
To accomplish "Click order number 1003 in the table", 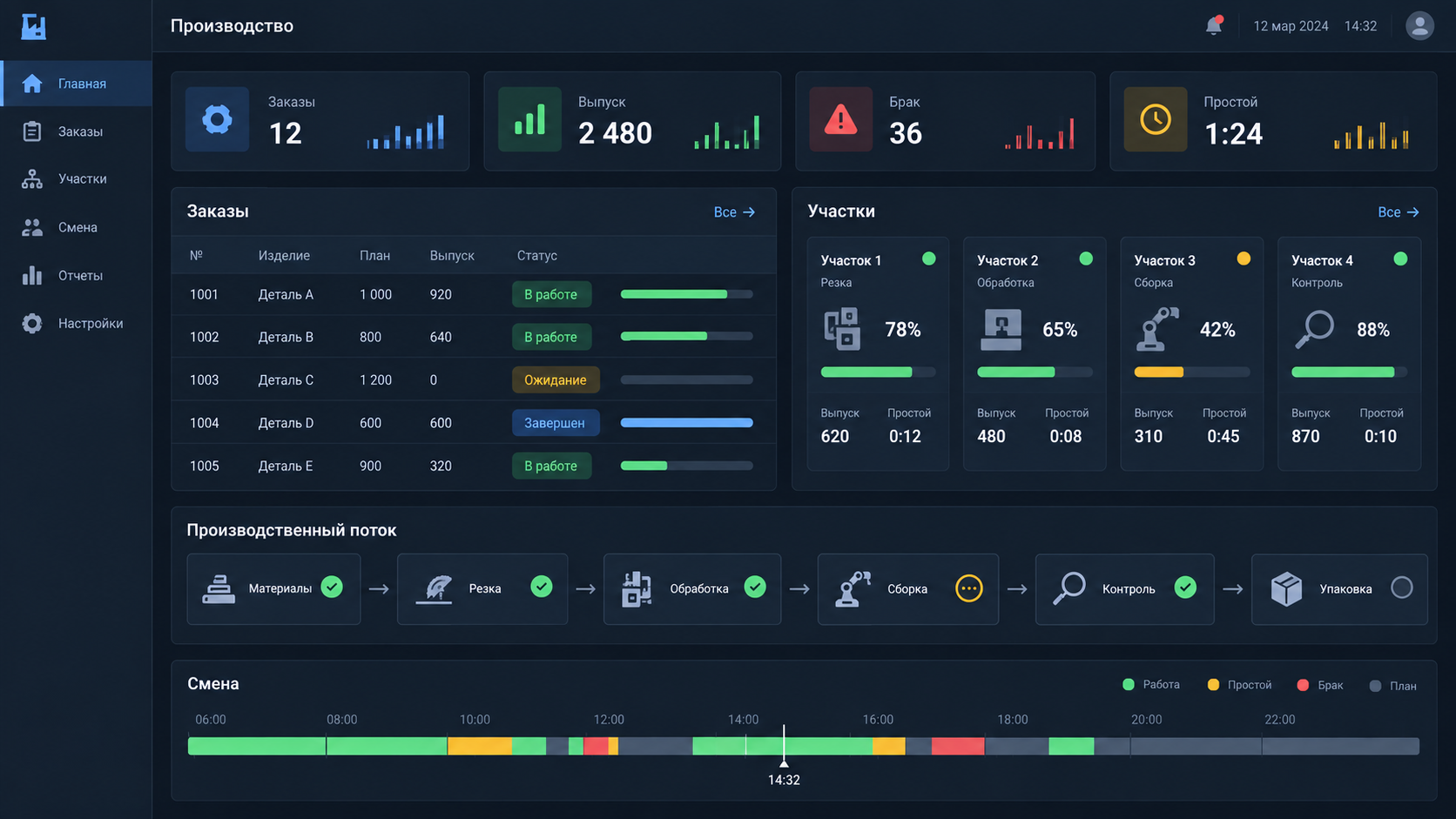I will point(204,380).
